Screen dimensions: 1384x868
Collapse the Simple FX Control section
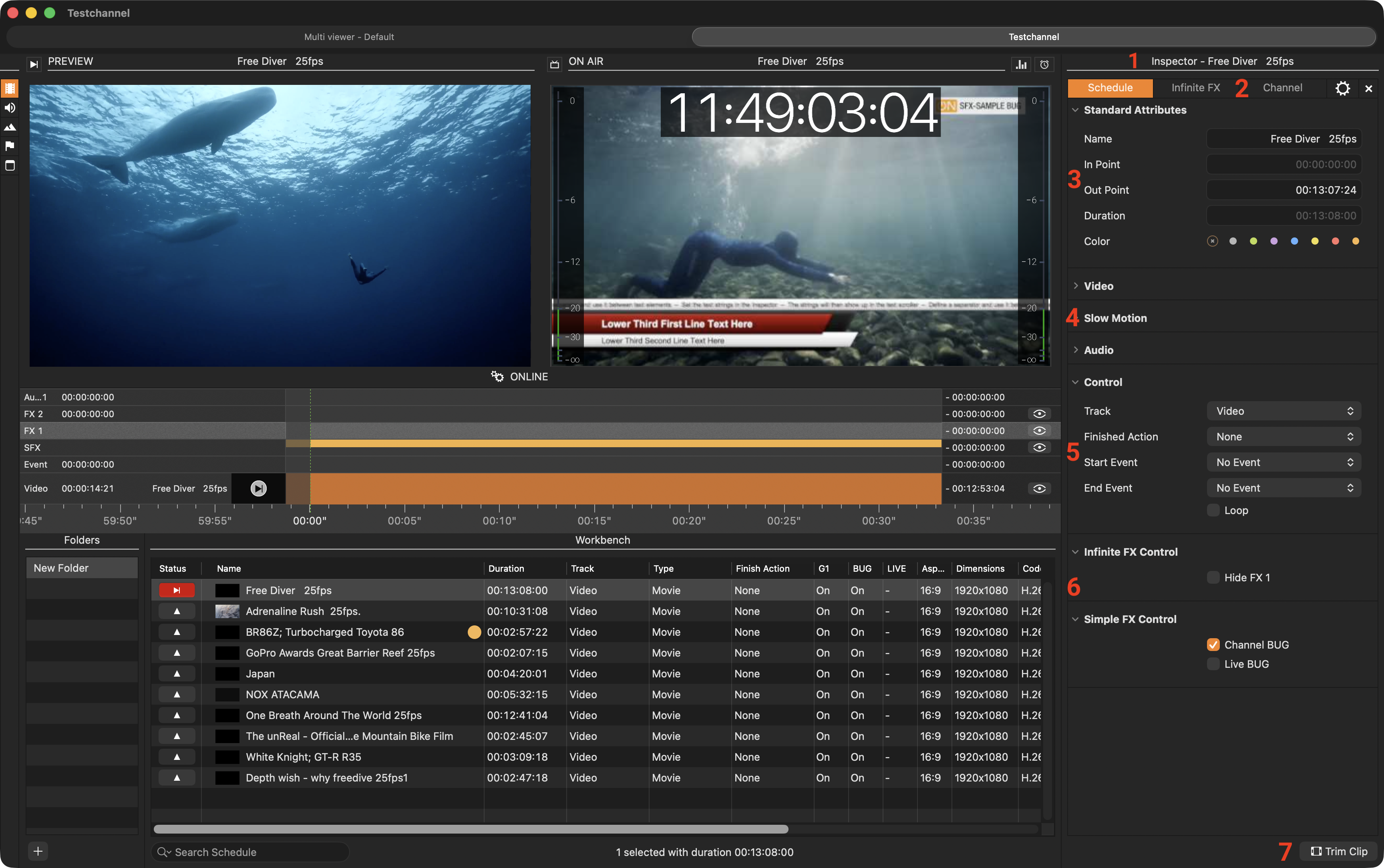click(x=1076, y=619)
